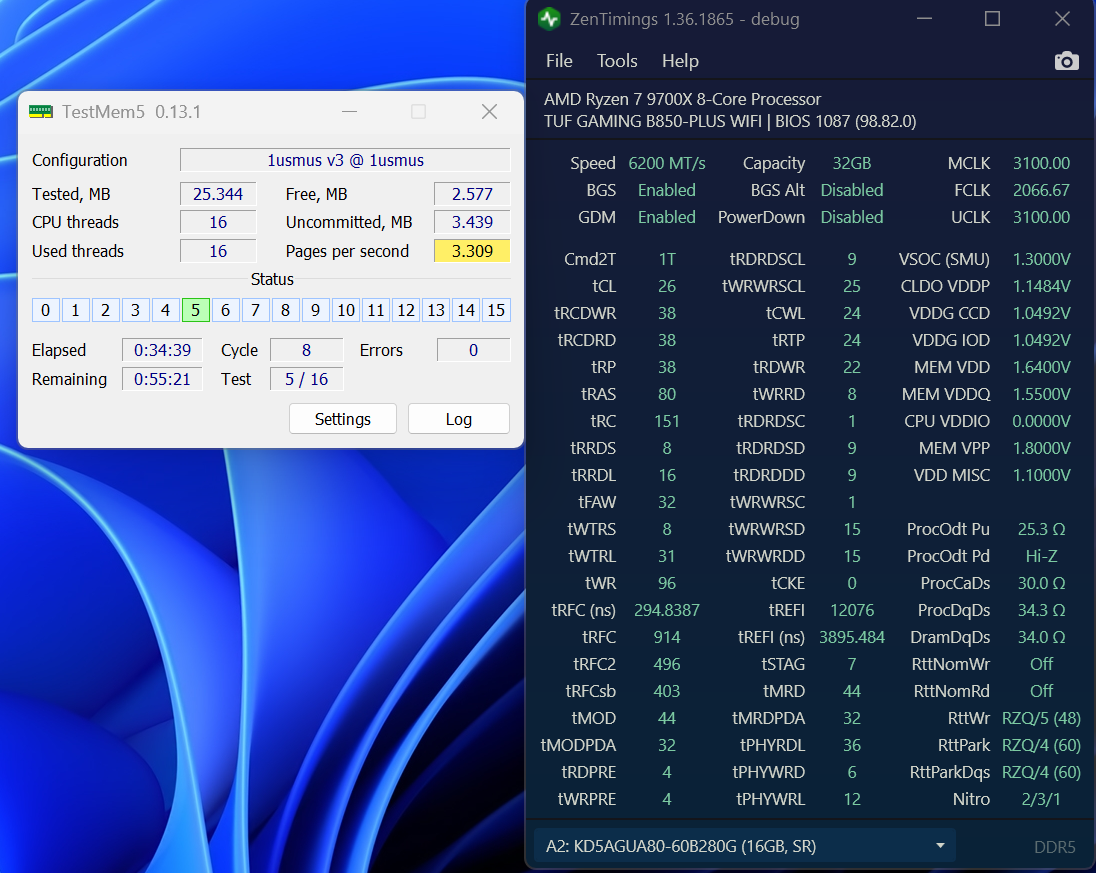Click the tREFI (ns) value 3895.484
Viewport: 1096px width, 873px height.
coord(851,637)
